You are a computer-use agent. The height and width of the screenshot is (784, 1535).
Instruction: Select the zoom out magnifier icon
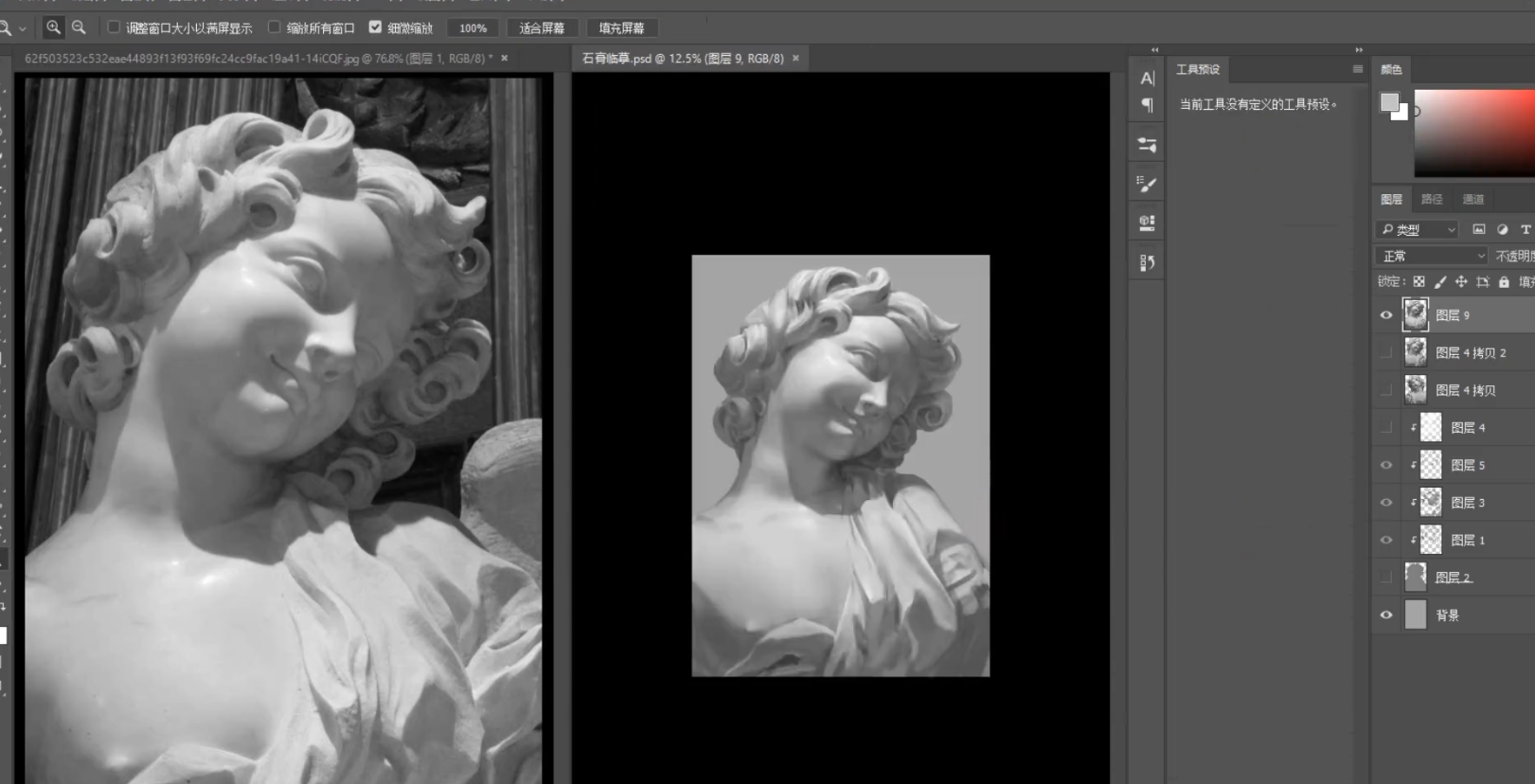(80, 27)
